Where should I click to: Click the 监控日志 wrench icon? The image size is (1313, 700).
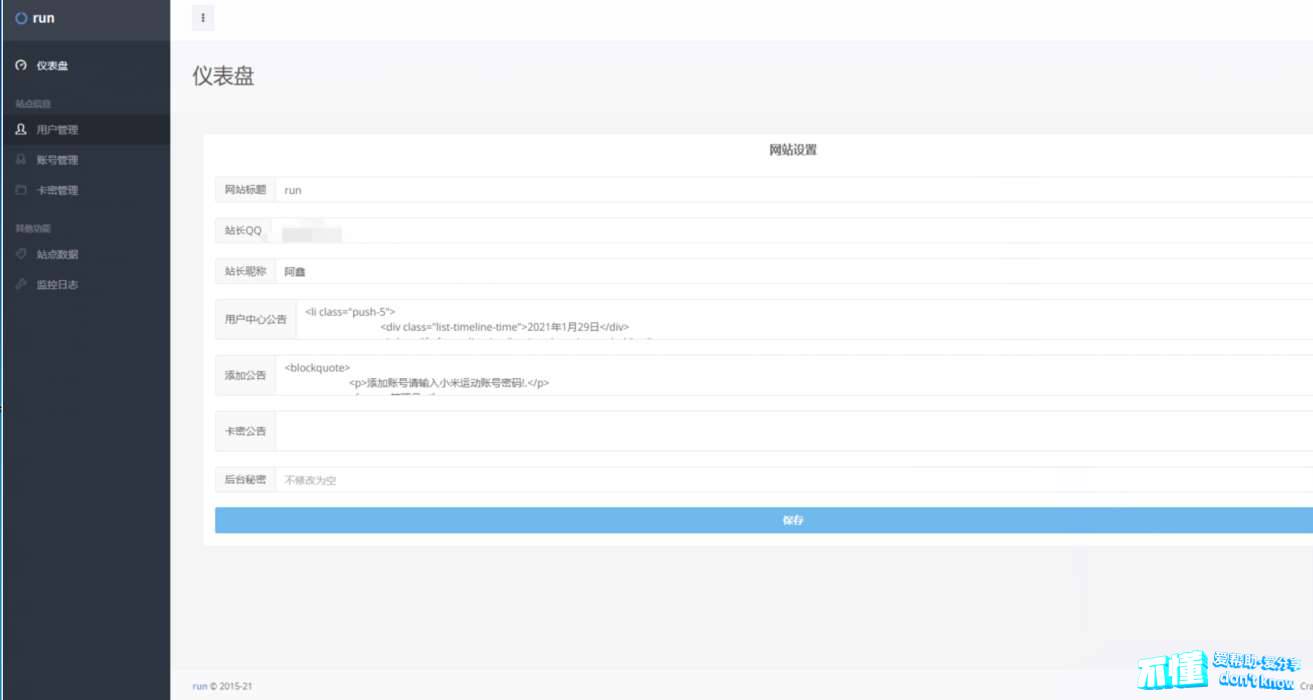(x=21, y=285)
